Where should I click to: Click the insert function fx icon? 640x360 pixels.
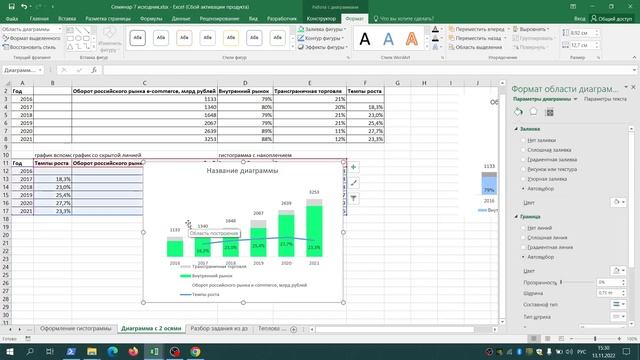93,70
